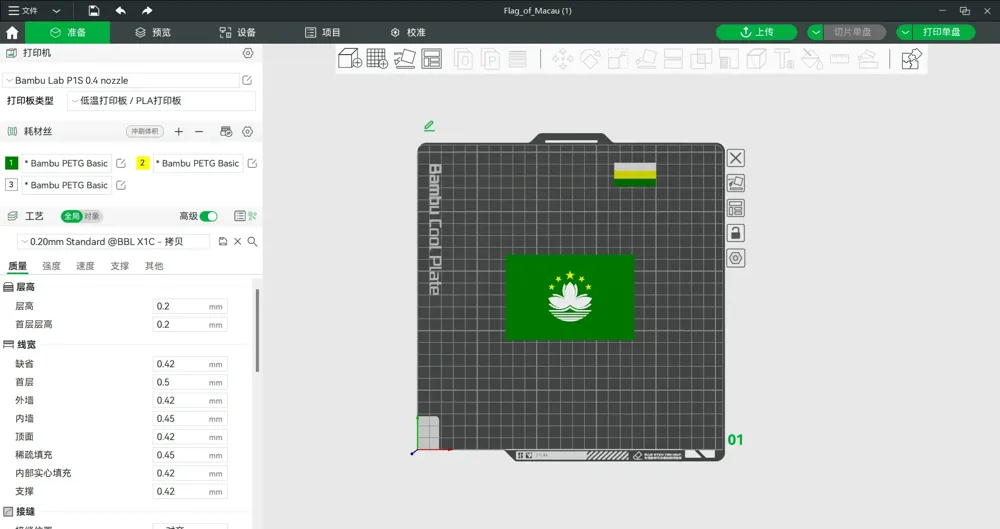This screenshot has width=1000, height=529.
Task: Open filament 3 Bambu PETG Basic selector
Action: [67, 185]
